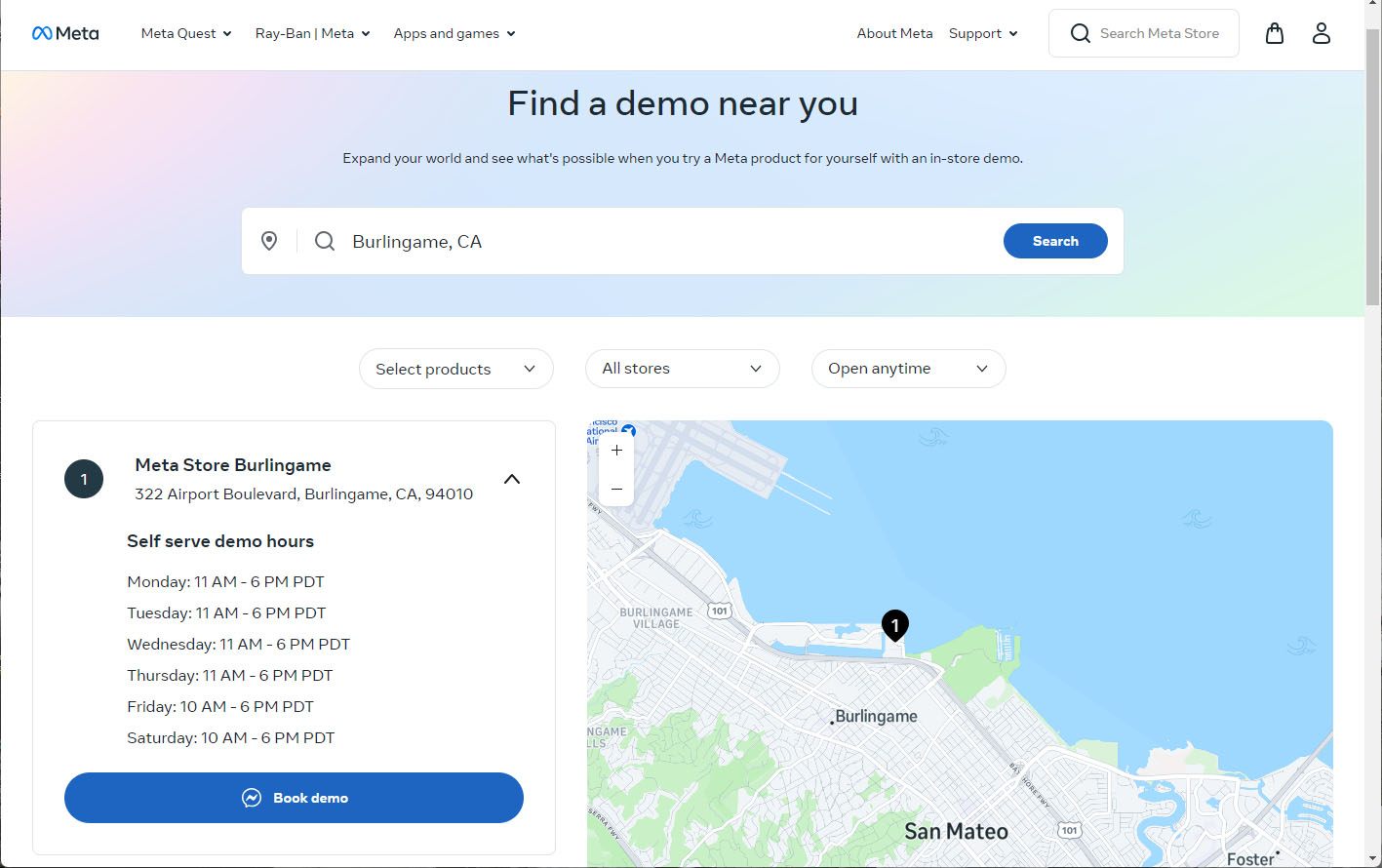
Task: Open the All stores filter dropdown
Action: (x=682, y=369)
